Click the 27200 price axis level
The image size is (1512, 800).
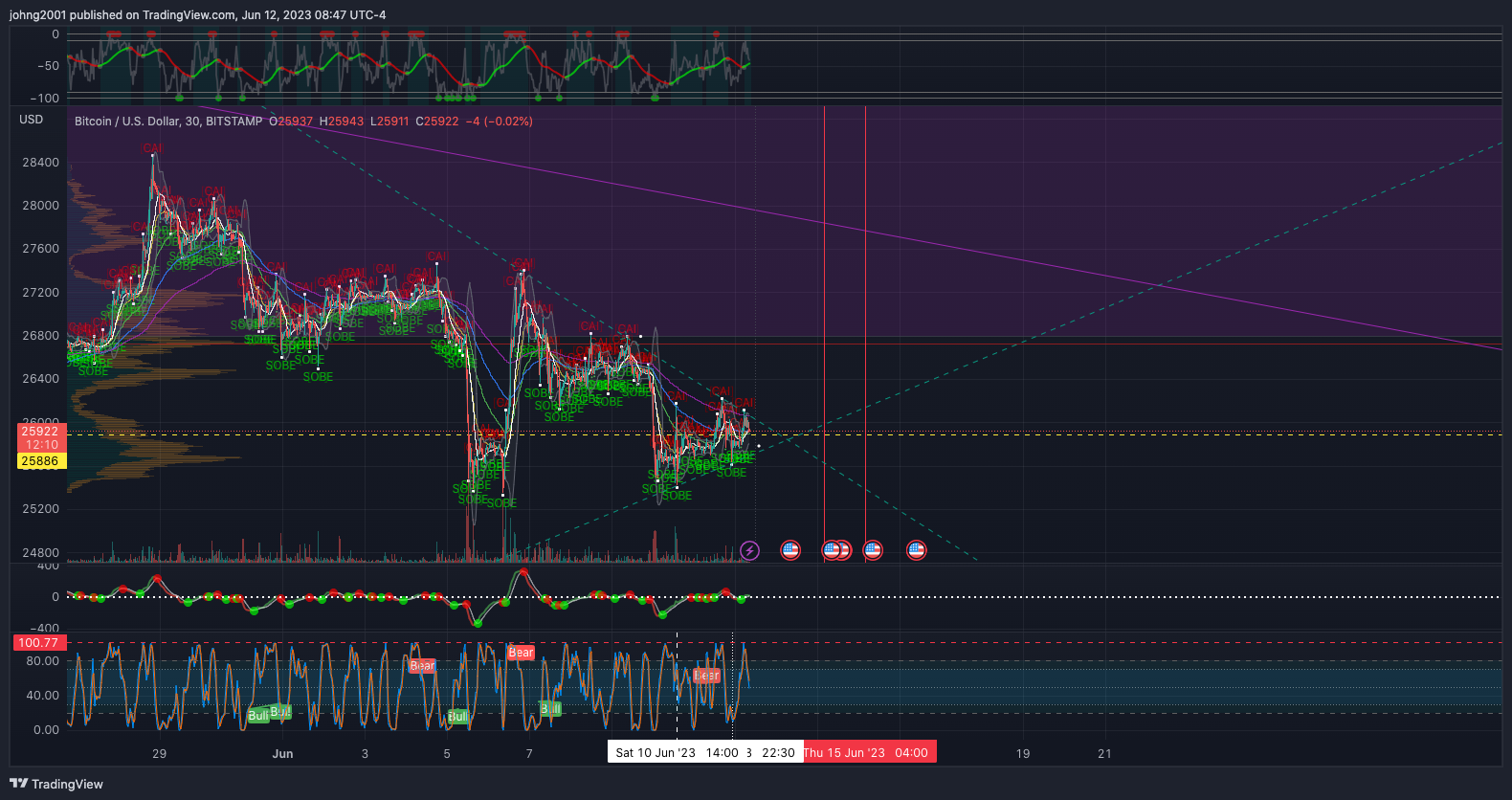point(41,293)
